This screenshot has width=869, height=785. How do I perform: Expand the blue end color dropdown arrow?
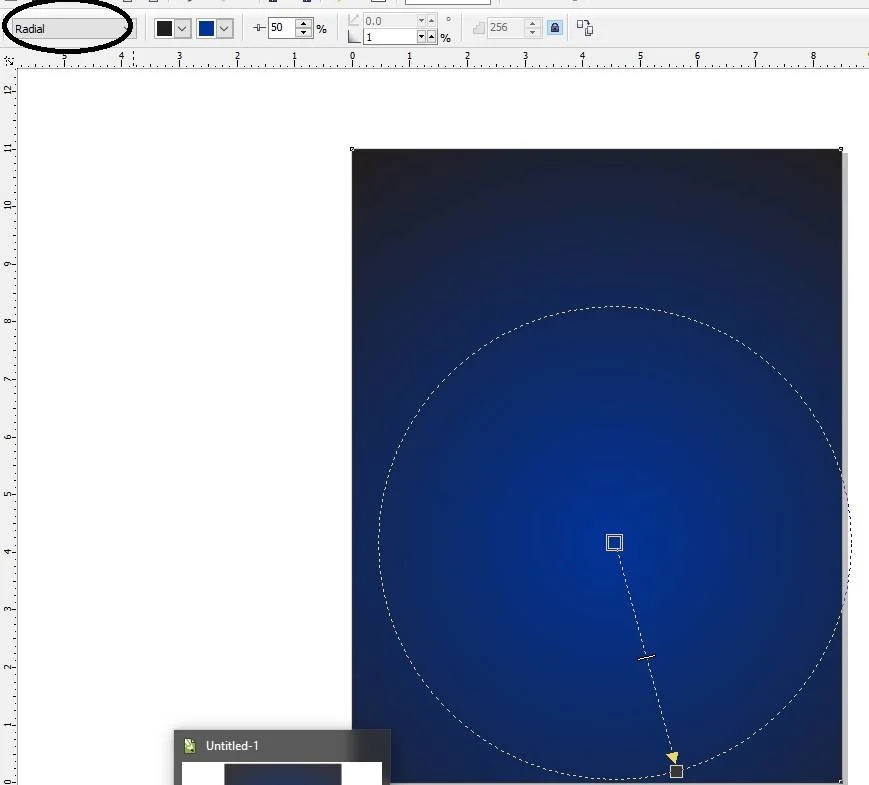(x=224, y=28)
